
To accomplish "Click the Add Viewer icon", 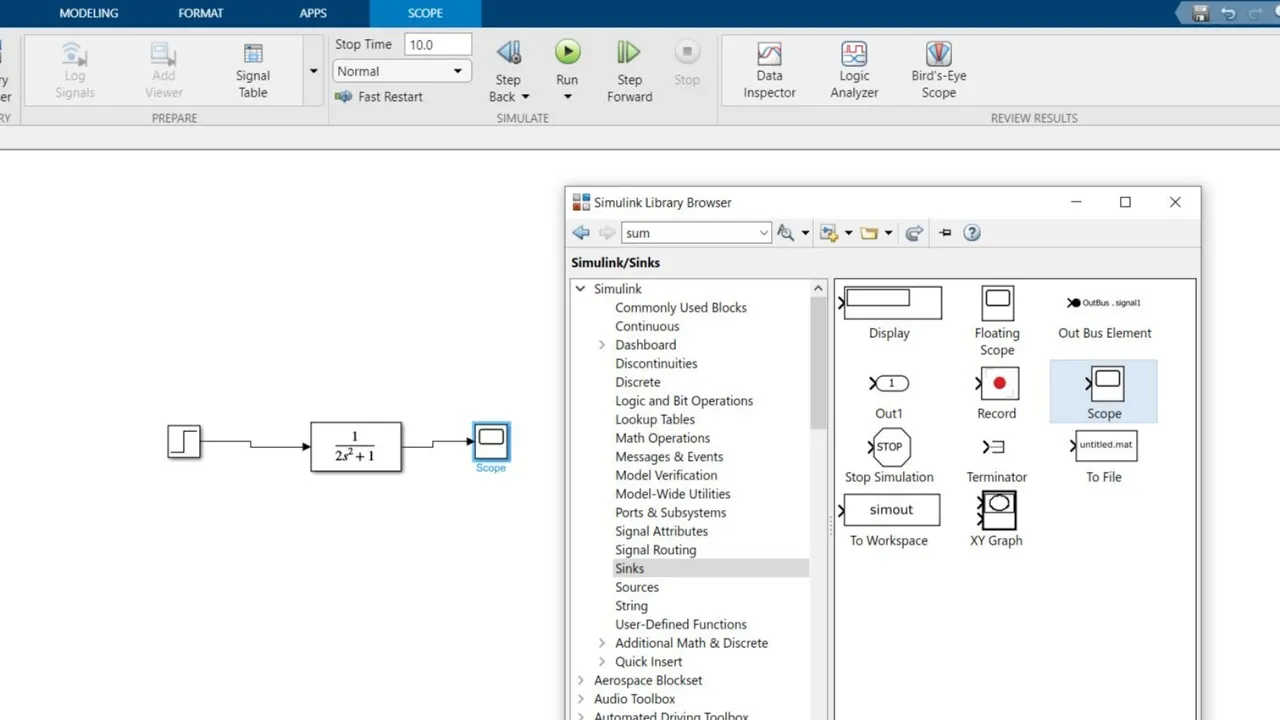I will point(163,54).
